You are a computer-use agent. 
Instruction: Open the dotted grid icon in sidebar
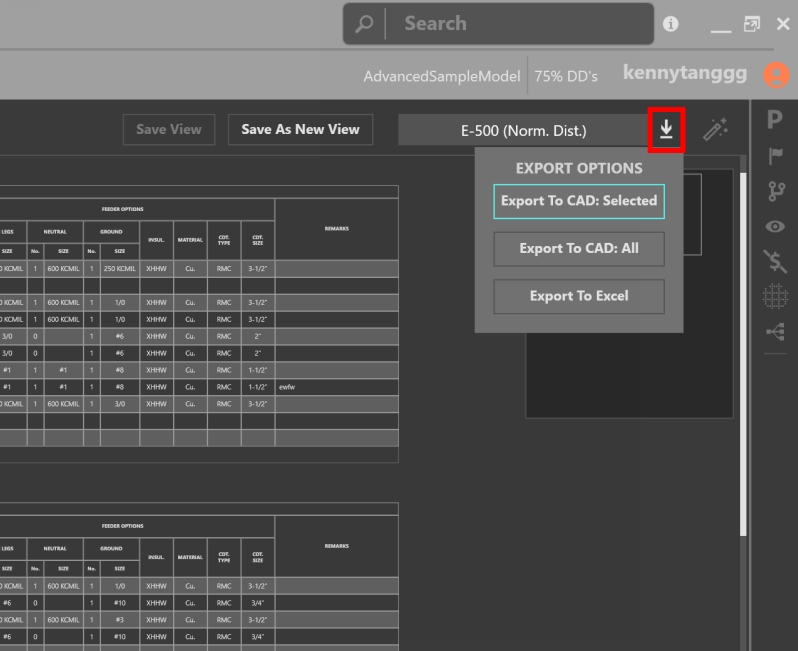click(775, 296)
